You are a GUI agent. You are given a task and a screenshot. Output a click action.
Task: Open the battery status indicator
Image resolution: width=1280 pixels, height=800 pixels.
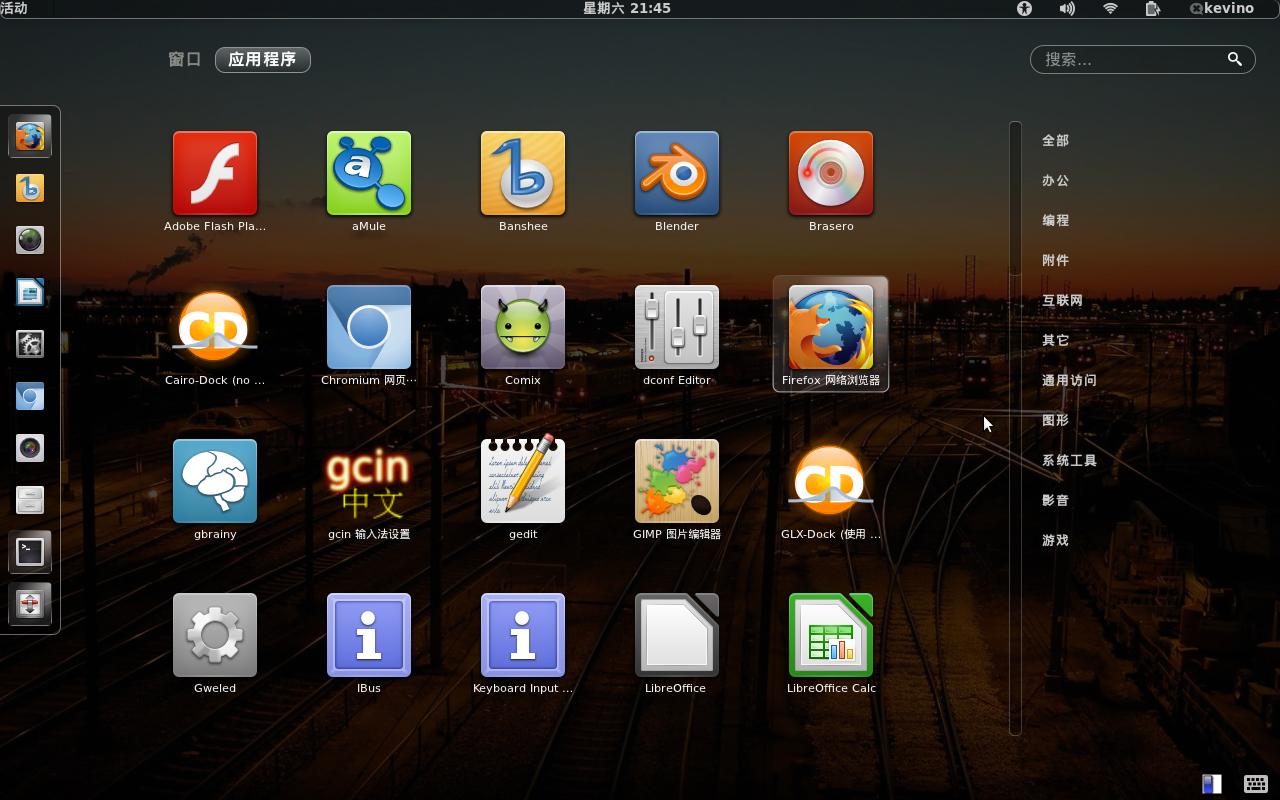(x=1153, y=8)
